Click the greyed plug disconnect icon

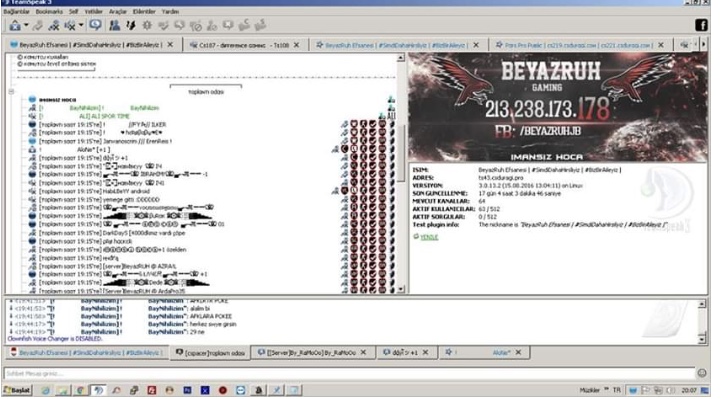point(39,26)
